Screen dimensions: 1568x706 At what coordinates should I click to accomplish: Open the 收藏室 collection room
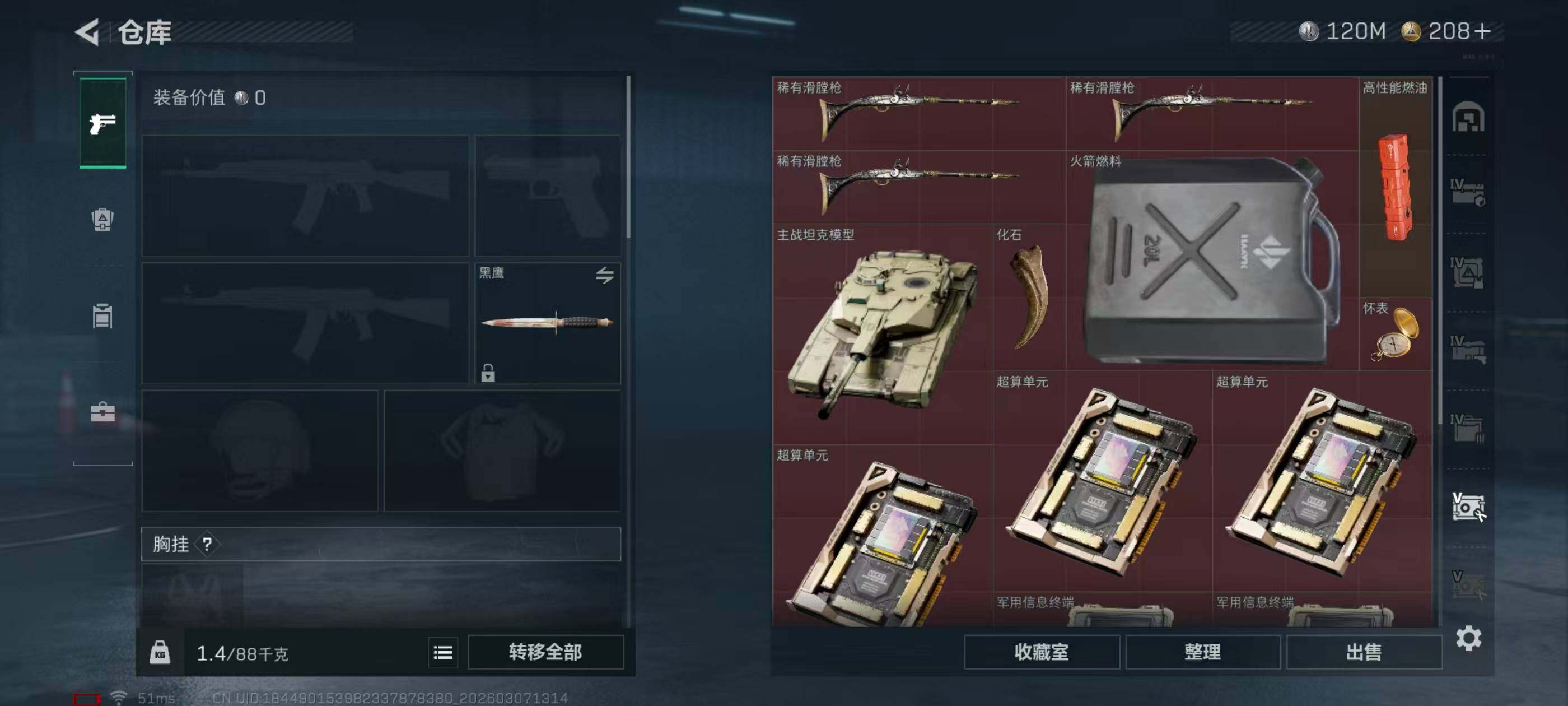point(1042,652)
